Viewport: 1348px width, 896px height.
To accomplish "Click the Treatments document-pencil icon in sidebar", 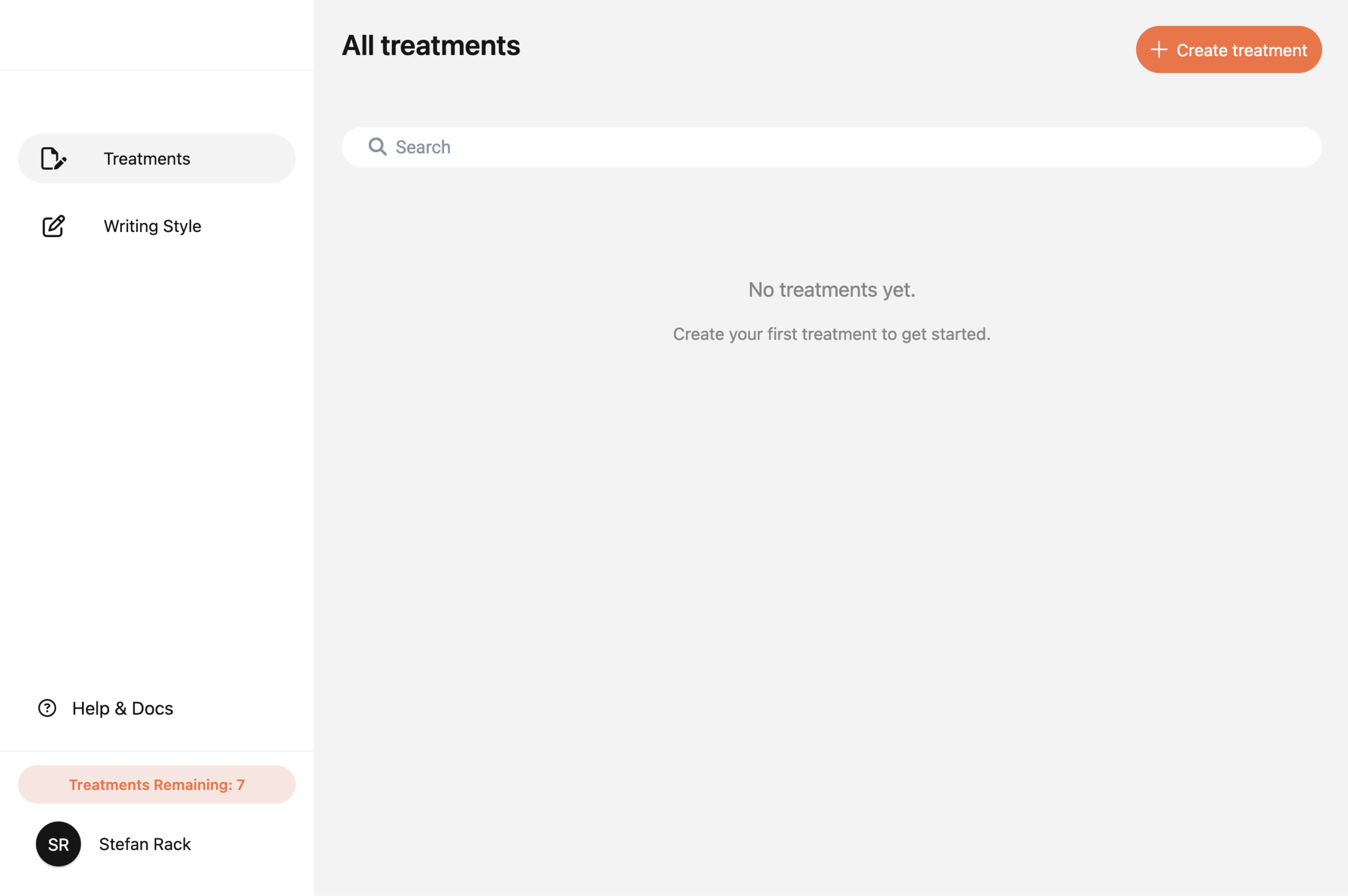I will point(53,159).
